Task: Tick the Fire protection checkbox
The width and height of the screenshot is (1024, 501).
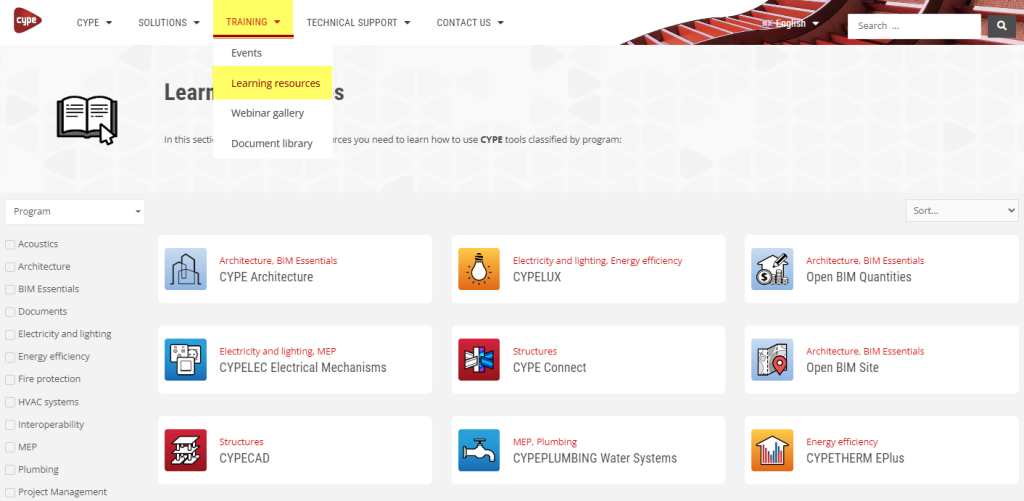Action: (x=10, y=380)
